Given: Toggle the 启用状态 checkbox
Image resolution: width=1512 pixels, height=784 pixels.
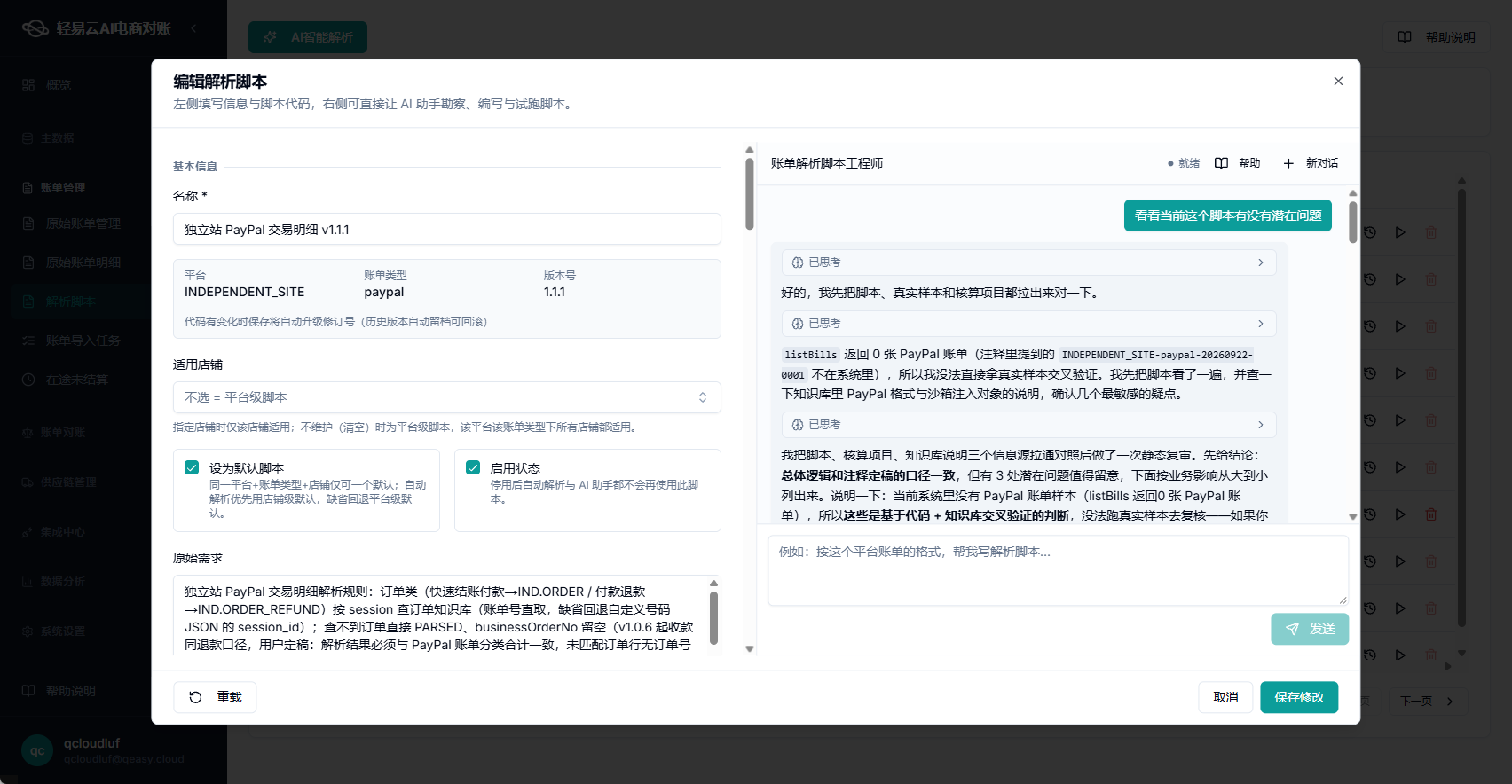Looking at the screenshot, I should point(473,467).
